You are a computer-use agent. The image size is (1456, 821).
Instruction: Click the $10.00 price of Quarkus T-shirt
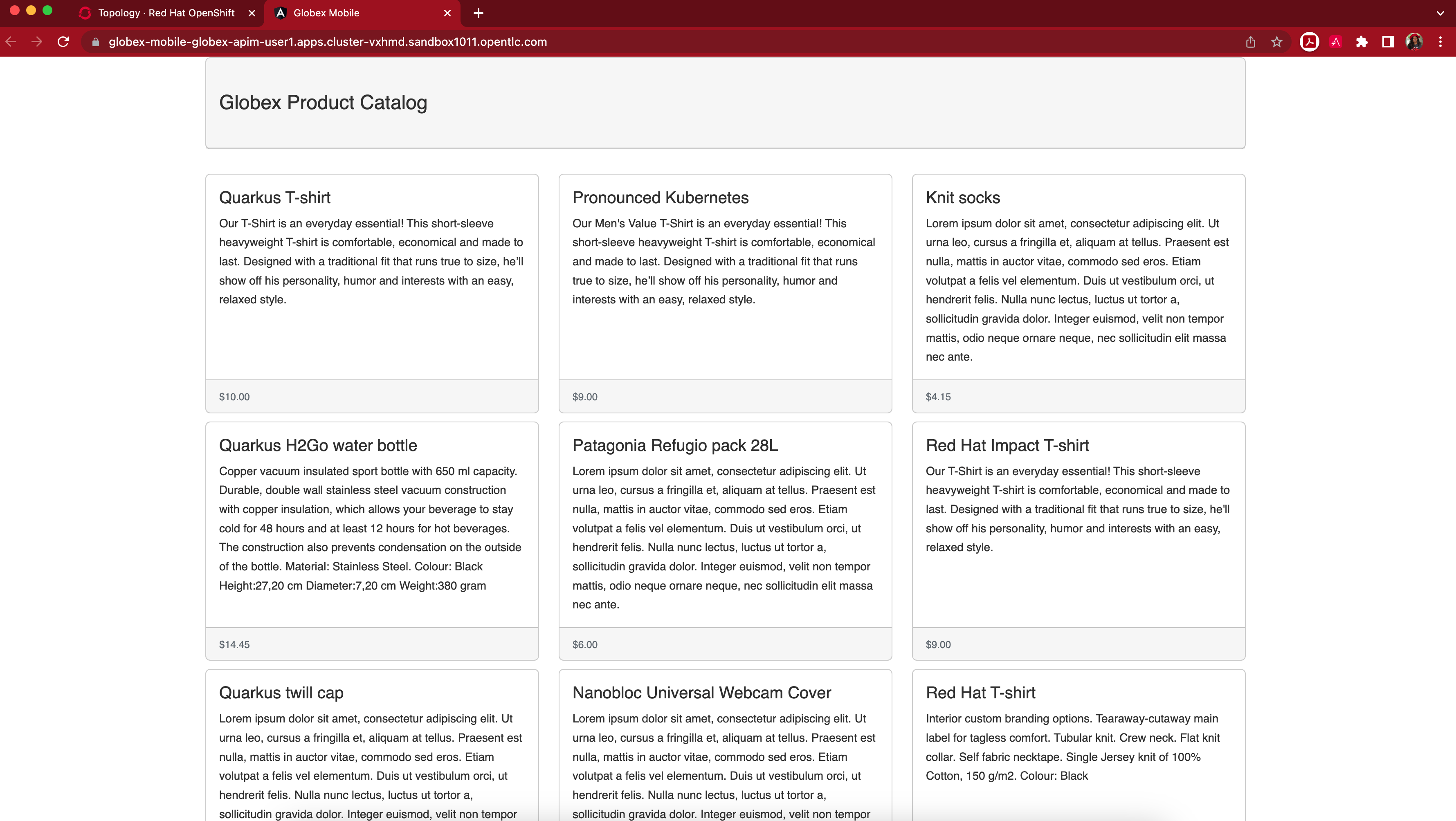(234, 397)
